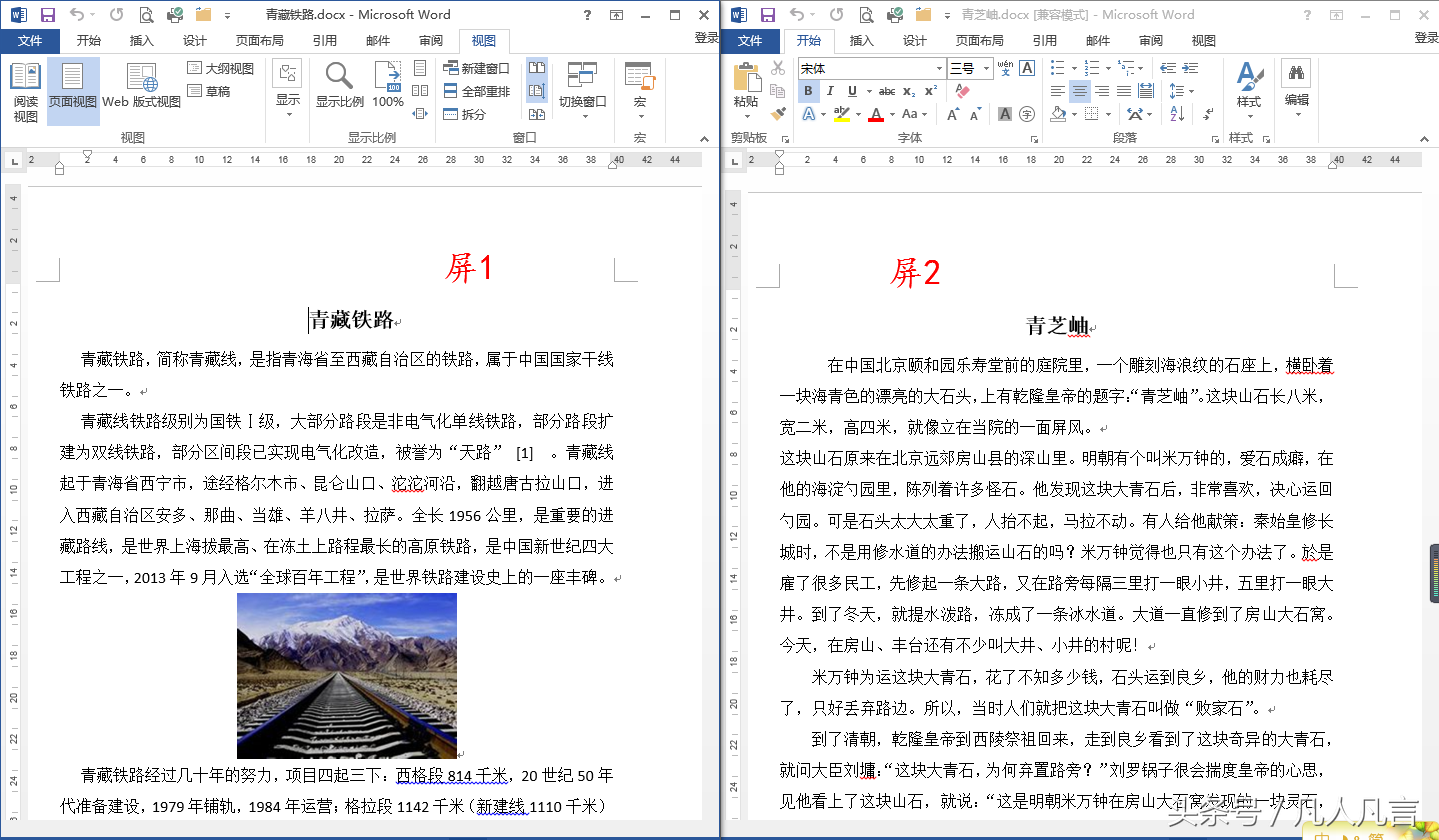Toggle Strikethrough abc formatting
Viewport: 1439px width, 840px height.
[887, 91]
